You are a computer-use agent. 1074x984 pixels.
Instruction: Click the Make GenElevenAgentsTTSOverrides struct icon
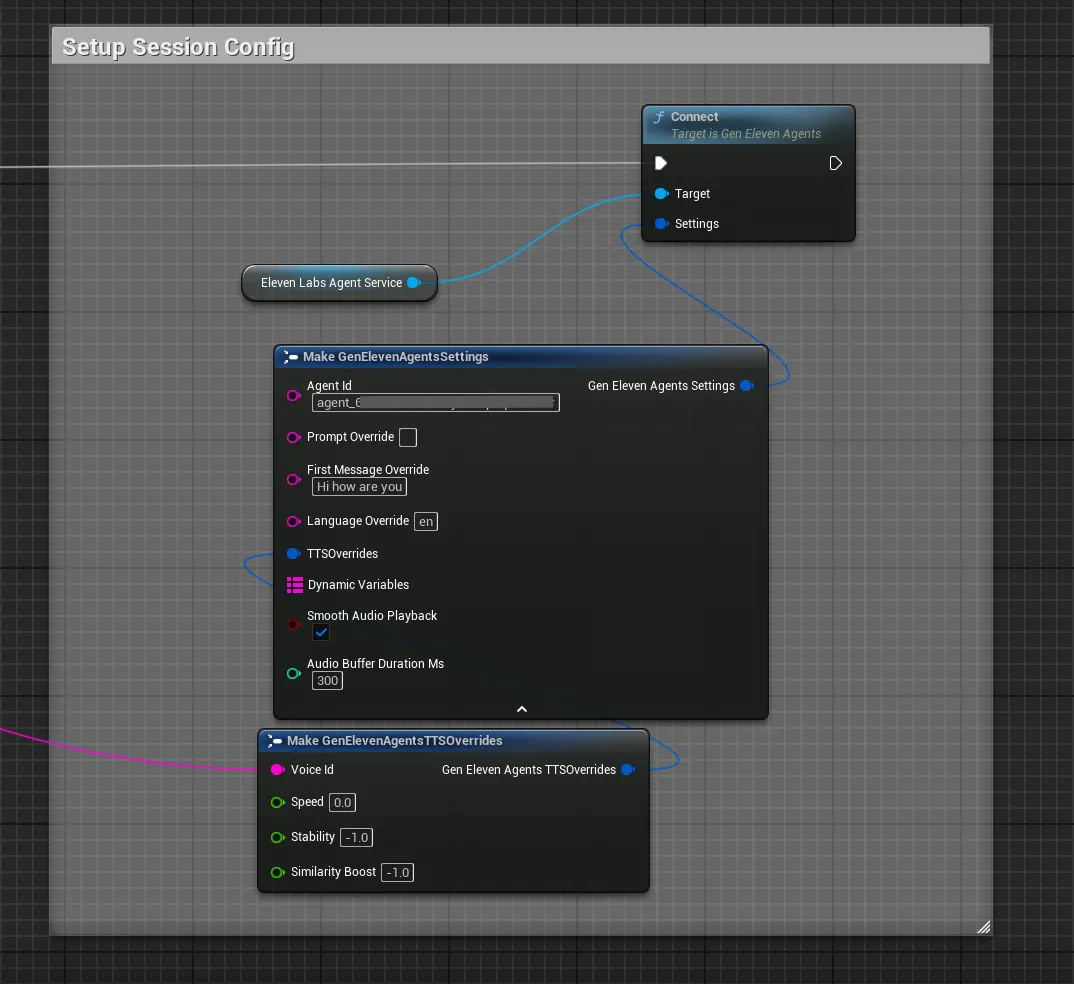click(x=275, y=741)
